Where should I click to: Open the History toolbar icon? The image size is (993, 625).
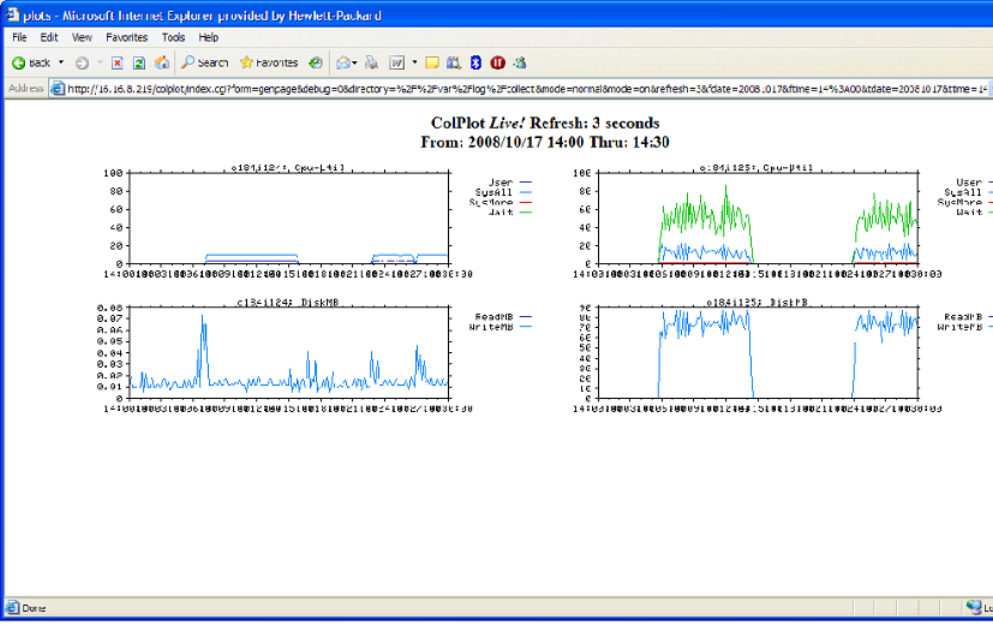[x=315, y=62]
